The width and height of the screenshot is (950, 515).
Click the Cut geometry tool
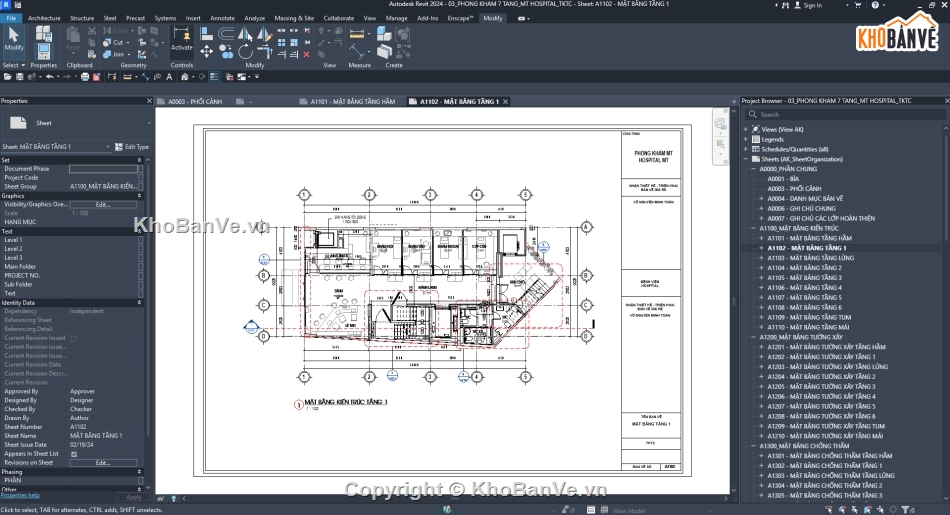(113, 42)
